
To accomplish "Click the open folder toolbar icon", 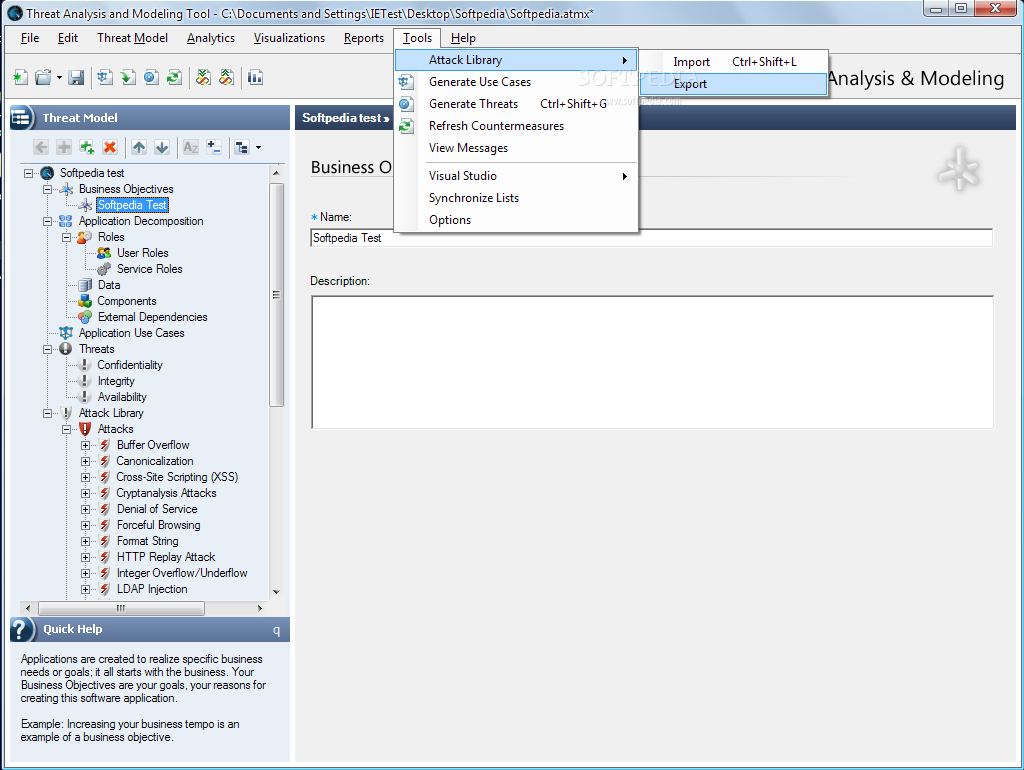I will (43, 78).
